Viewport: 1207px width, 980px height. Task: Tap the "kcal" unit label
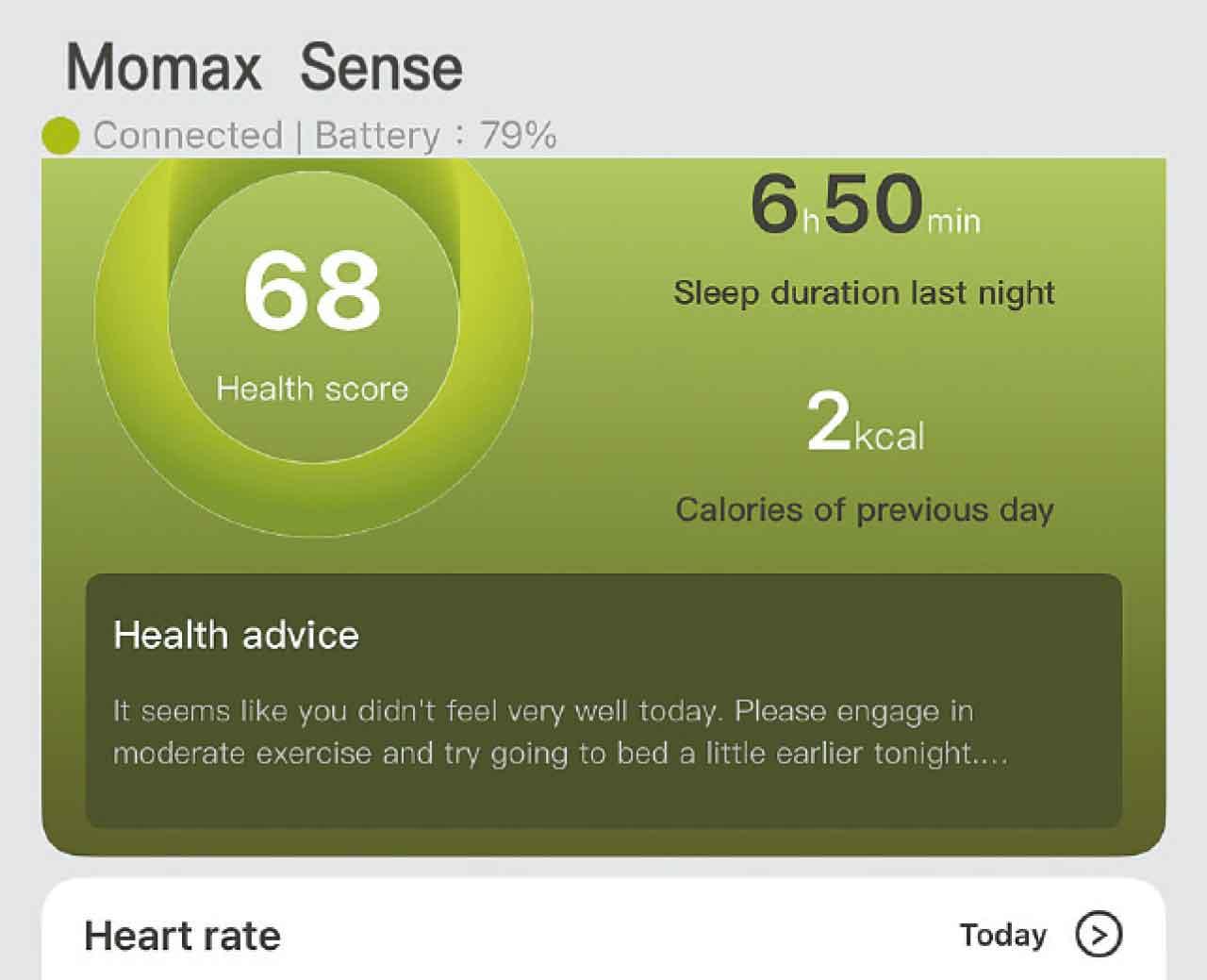point(889,437)
